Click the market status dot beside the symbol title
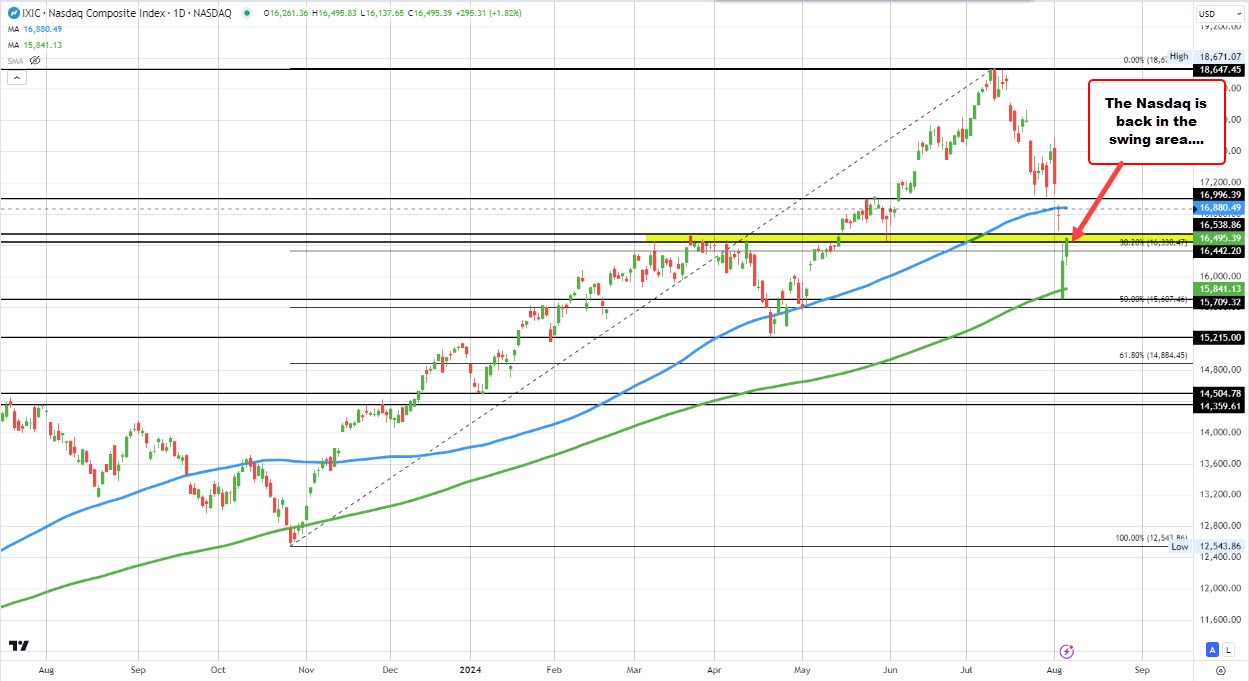Image resolution: width=1249 pixels, height=681 pixels. click(246, 13)
